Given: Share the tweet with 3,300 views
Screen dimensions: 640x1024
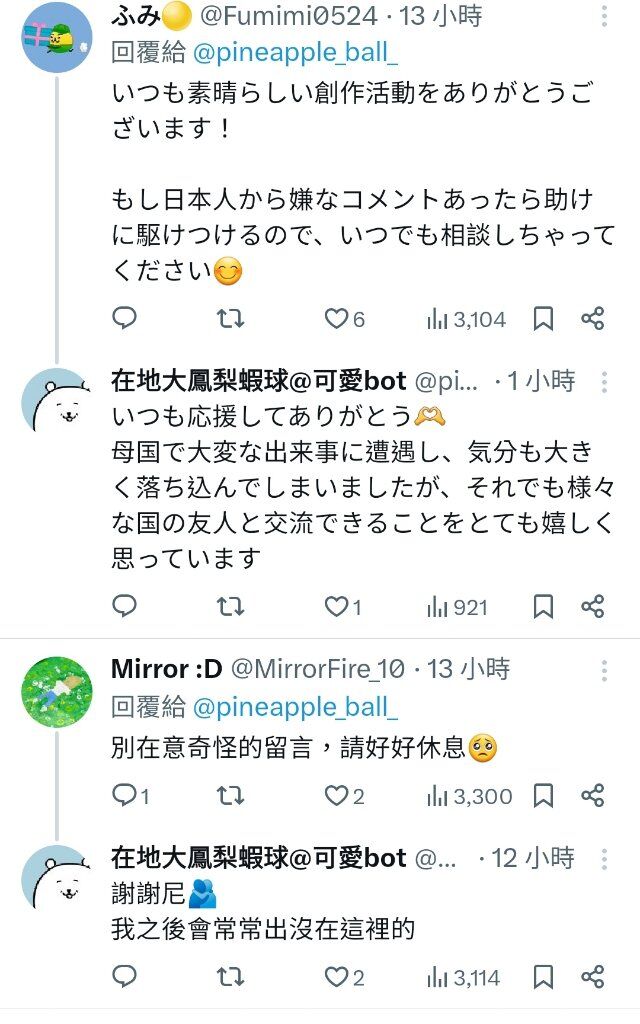Looking at the screenshot, I should 593,796.
